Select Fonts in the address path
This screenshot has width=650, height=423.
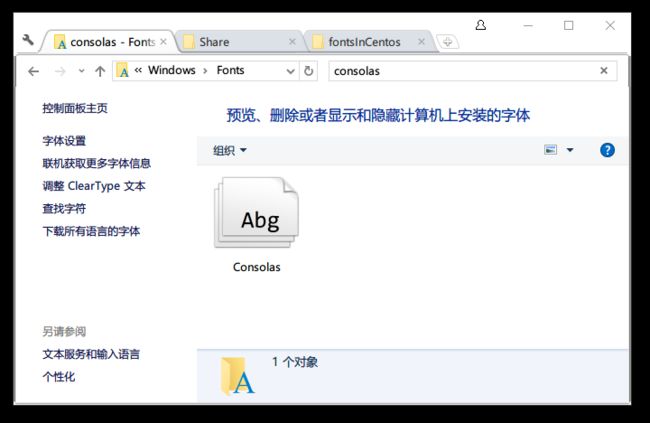tap(230, 70)
